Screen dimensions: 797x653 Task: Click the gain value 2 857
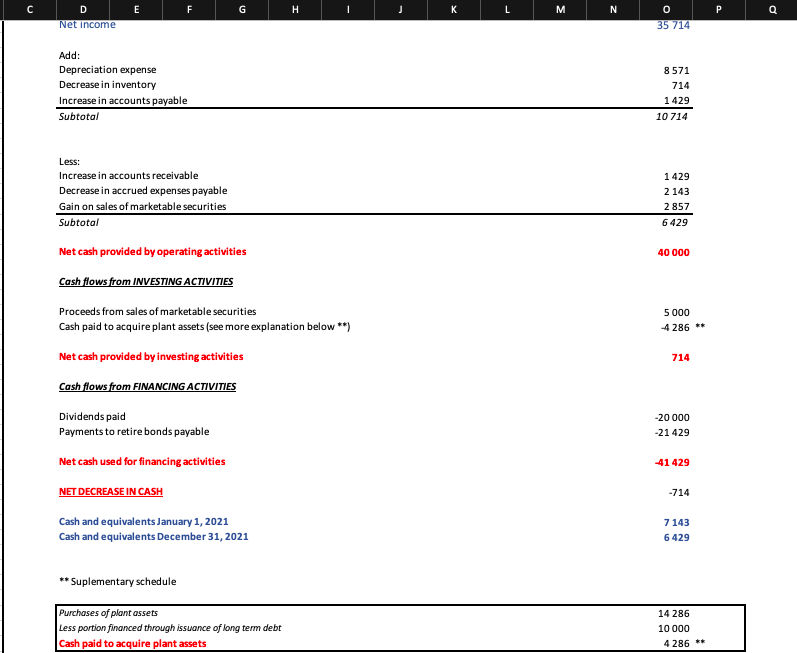677,206
